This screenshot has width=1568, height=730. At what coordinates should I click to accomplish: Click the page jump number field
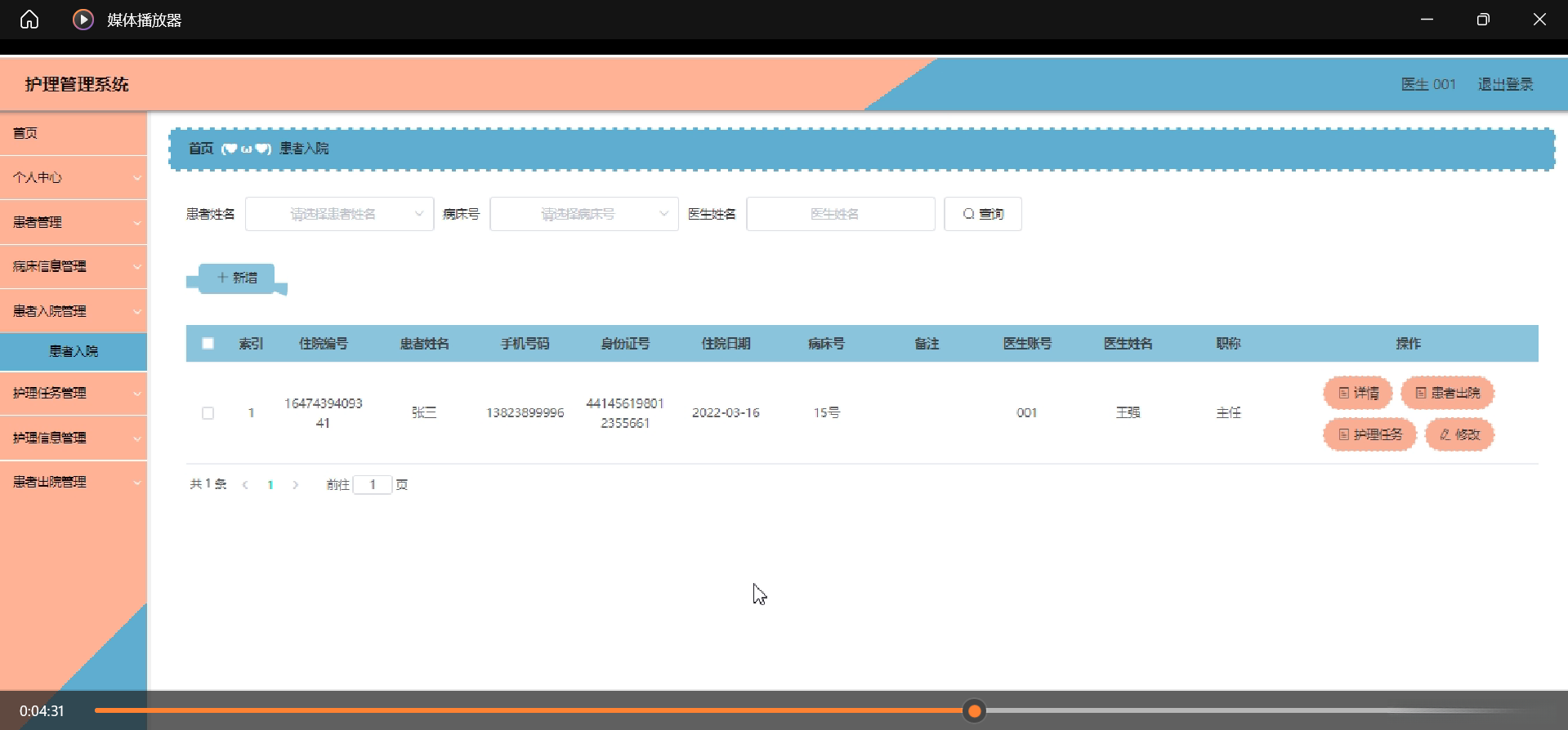373,485
